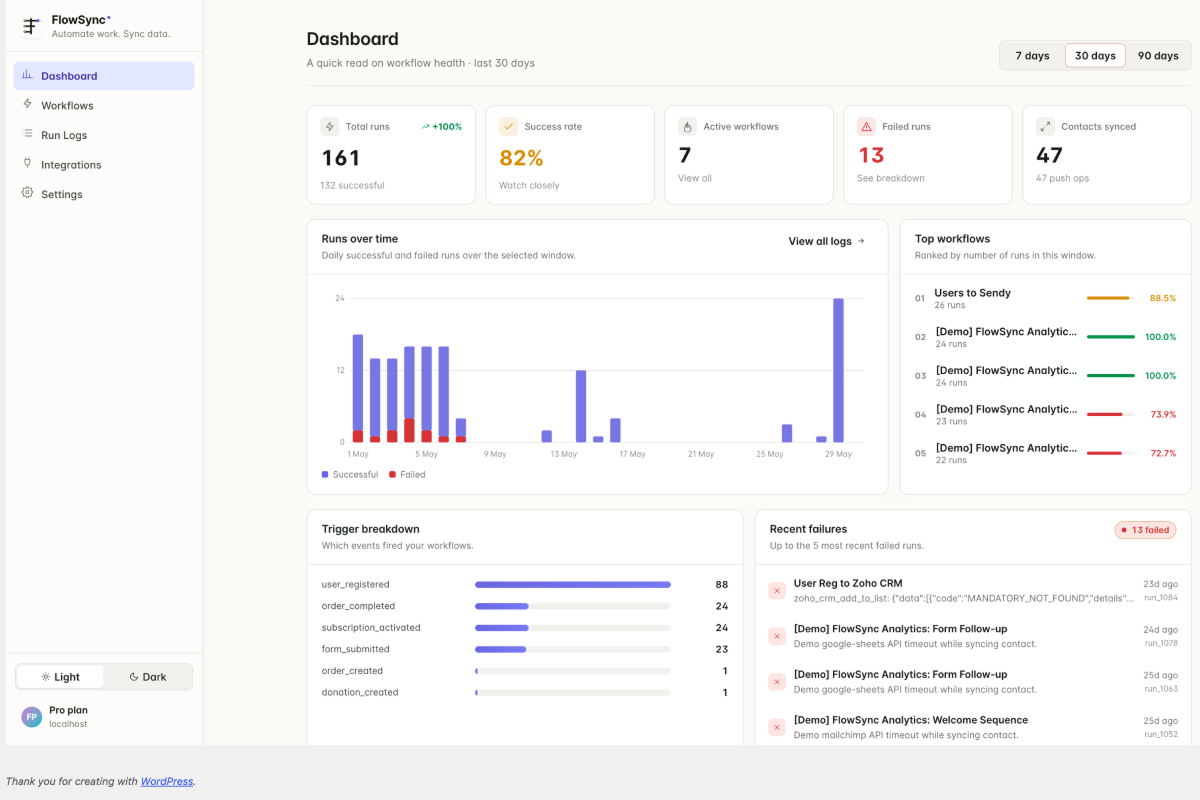
Task: Switch to Dark theme
Action: pos(148,677)
